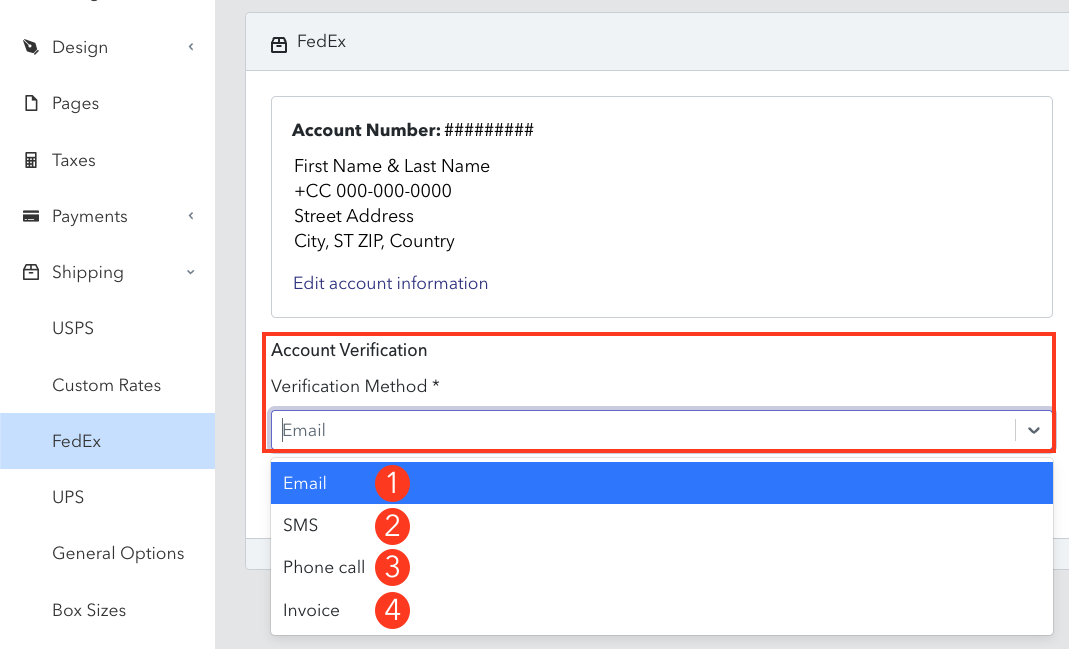1069x649 pixels.
Task: Click the Pages document icon
Action: pos(31,103)
